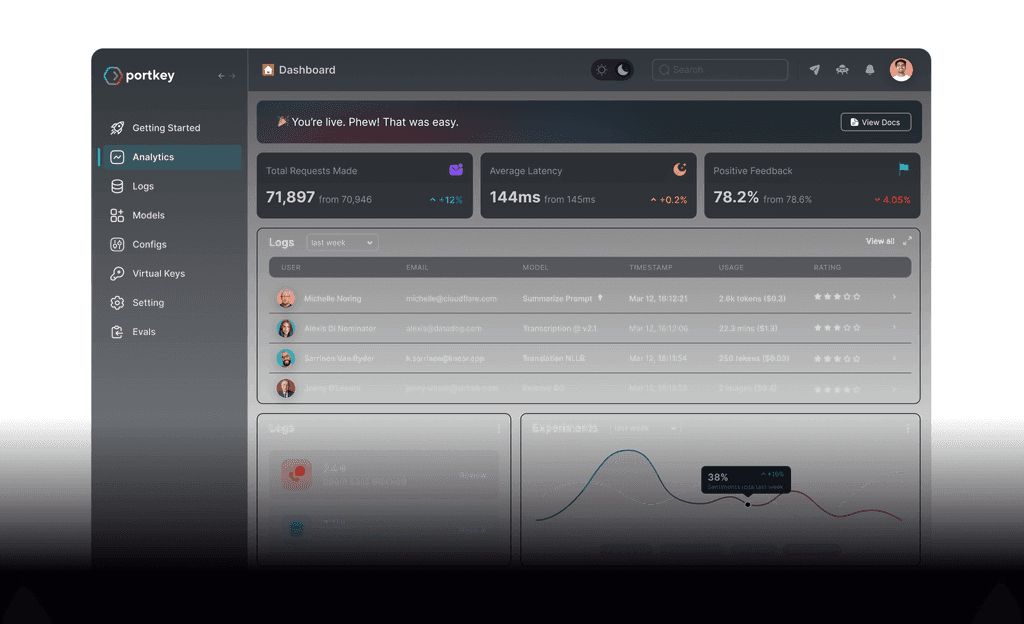Click the notification bell icon
1024x624 pixels.
tap(869, 70)
